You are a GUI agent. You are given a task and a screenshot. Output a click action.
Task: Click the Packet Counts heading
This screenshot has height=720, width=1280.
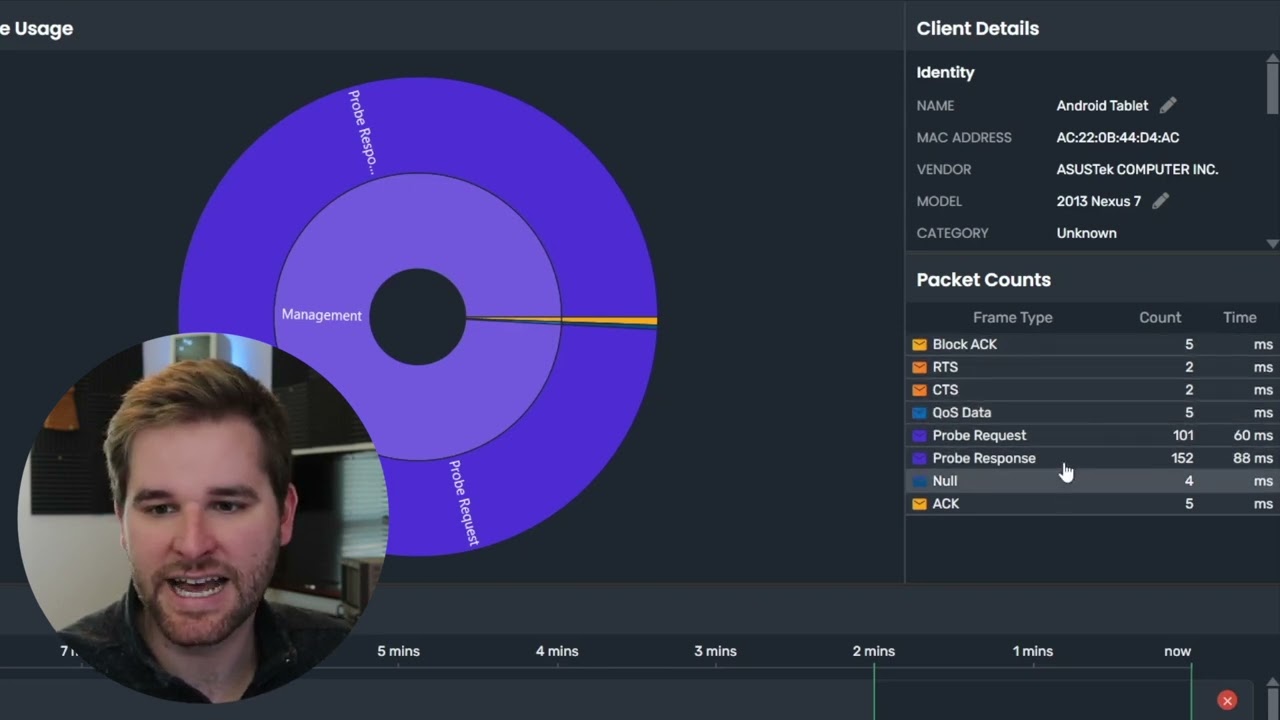coord(983,280)
